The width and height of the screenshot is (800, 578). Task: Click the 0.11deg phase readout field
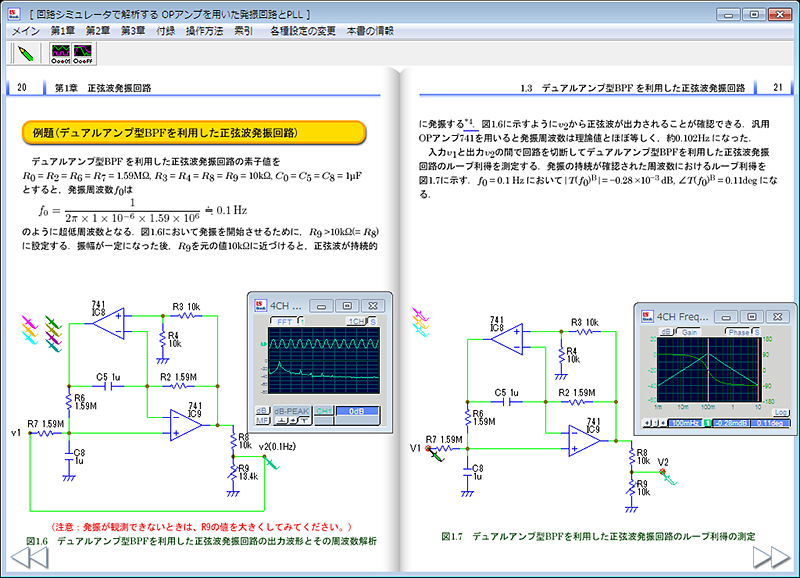click(x=770, y=423)
